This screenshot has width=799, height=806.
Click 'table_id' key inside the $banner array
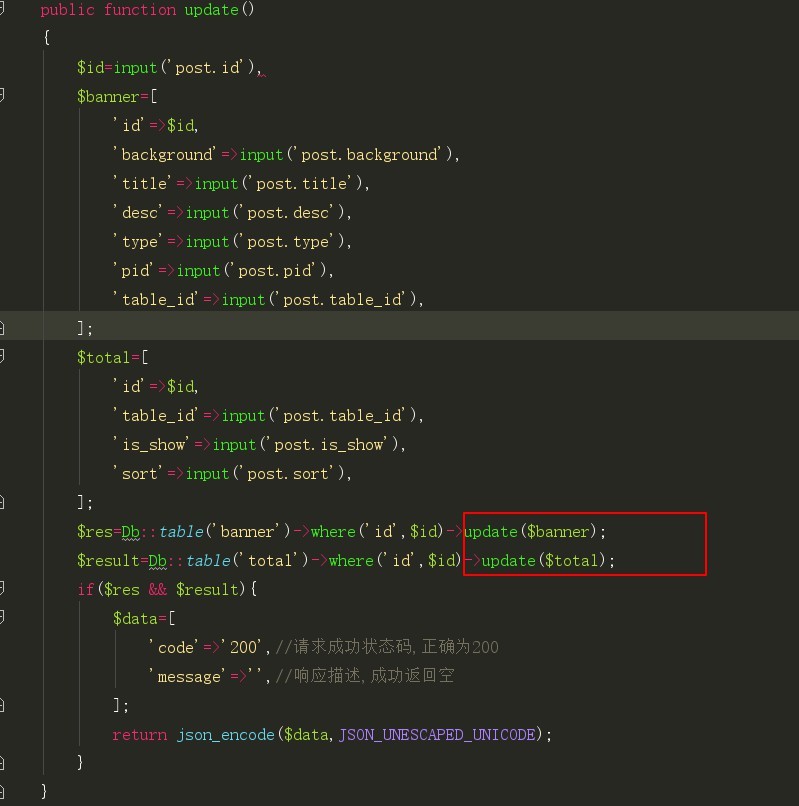(156, 300)
